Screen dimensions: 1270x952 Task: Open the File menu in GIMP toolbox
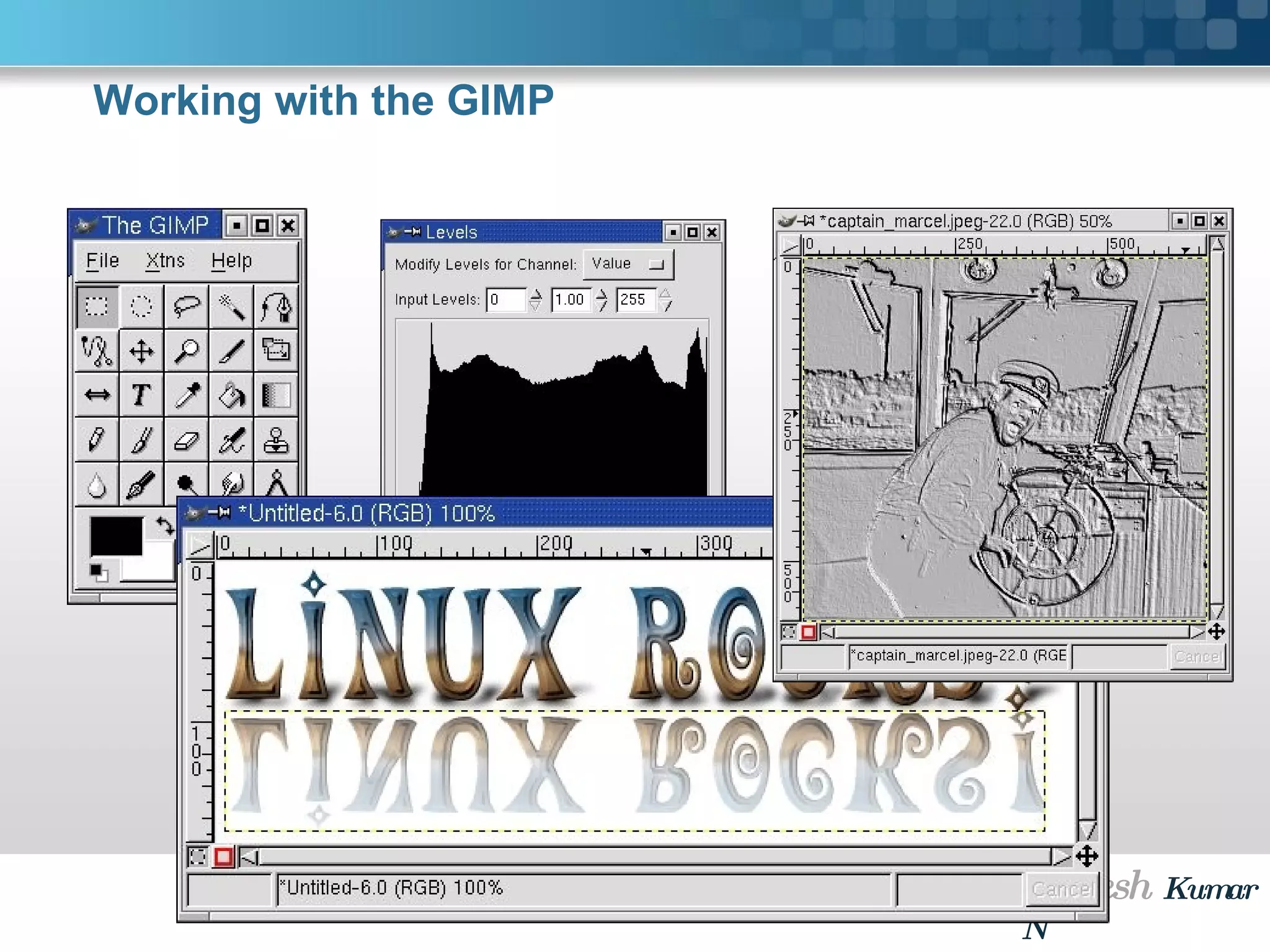[102, 261]
